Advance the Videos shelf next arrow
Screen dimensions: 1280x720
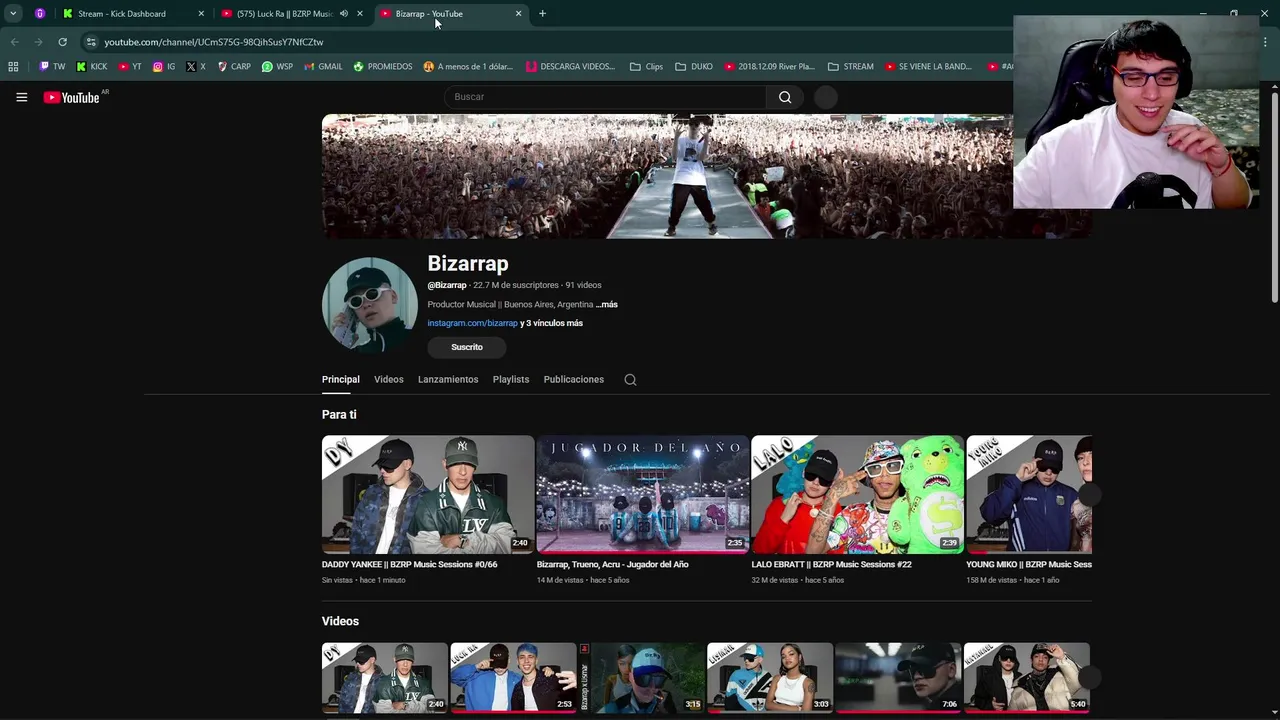pyautogui.click(x=1089, y=677)
